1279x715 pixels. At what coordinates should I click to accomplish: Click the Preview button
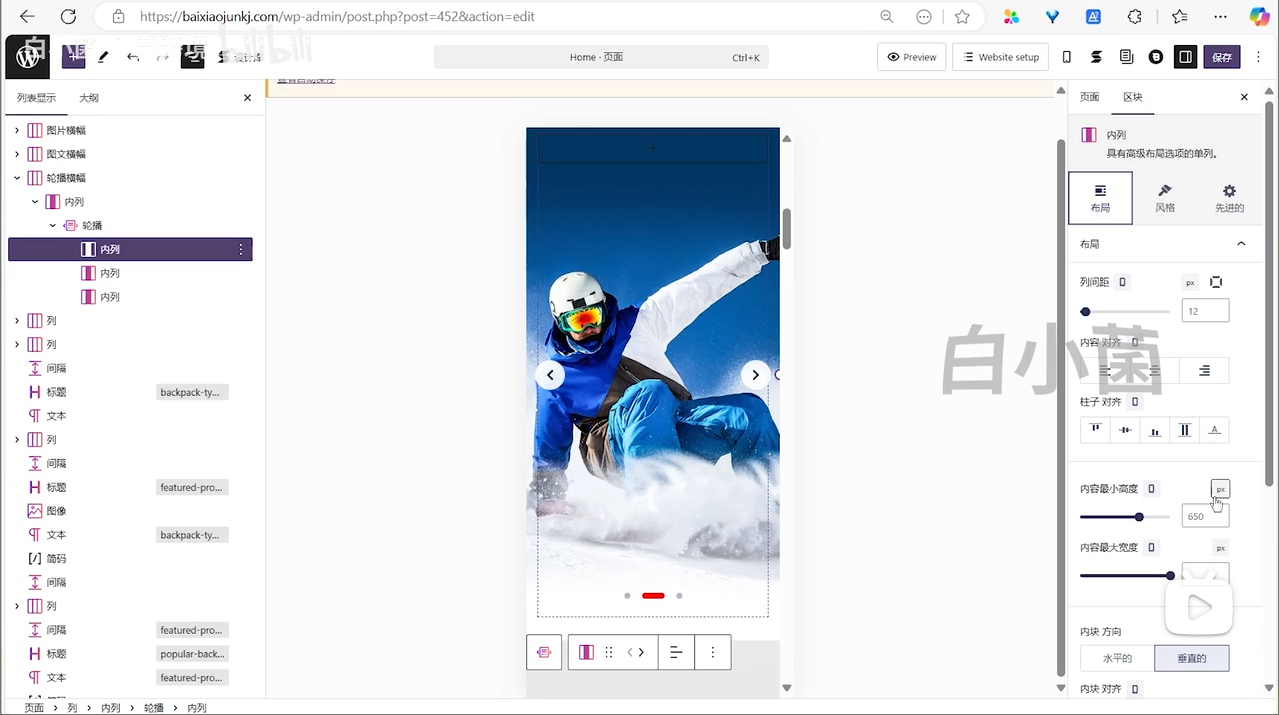(x=912, y=57)
